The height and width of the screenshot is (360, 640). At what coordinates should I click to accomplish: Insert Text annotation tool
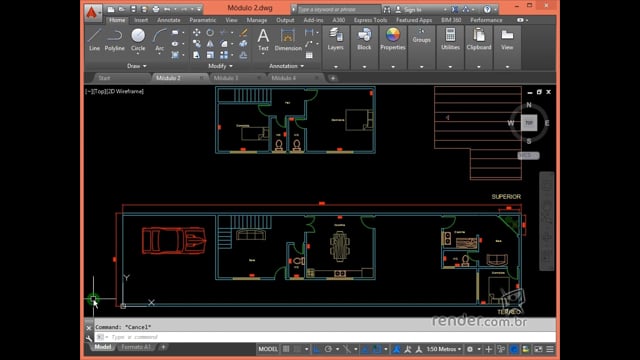pyautogui.click(x=263, y=40)
